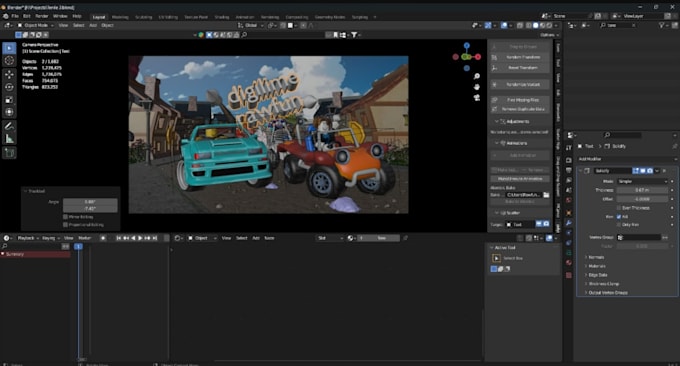Click the Blender logo menu icon
680x366 pixels.
[x=6, y=16]
